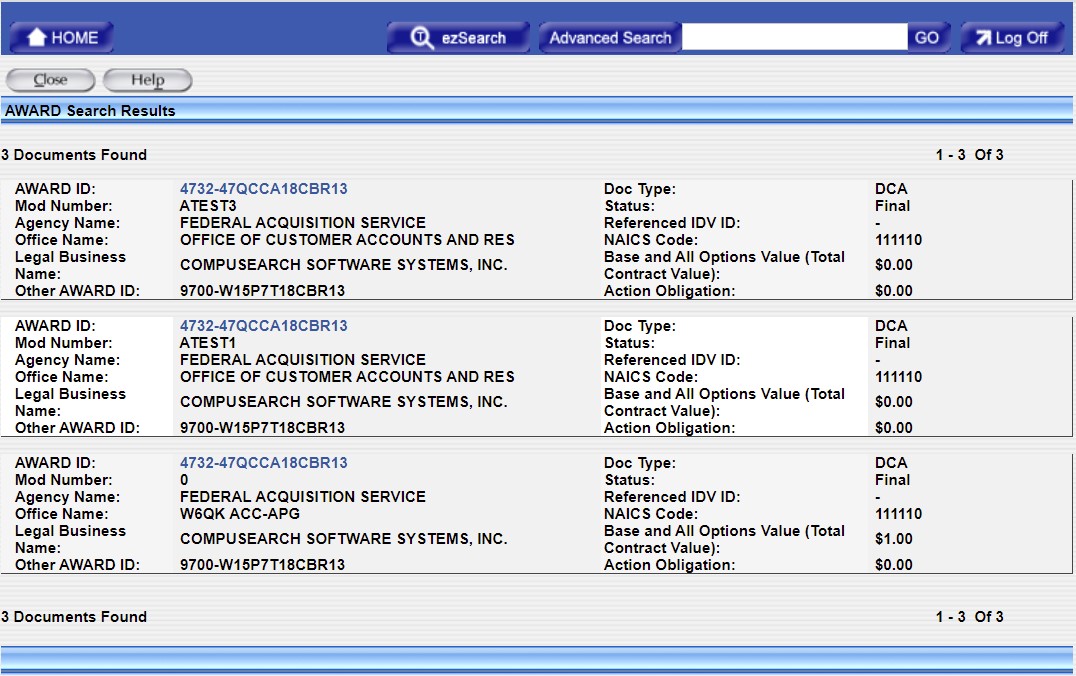The height and width of the screenshot is (676, 1076).
Task: Open Advanced Search
Action: click(610, 38)
